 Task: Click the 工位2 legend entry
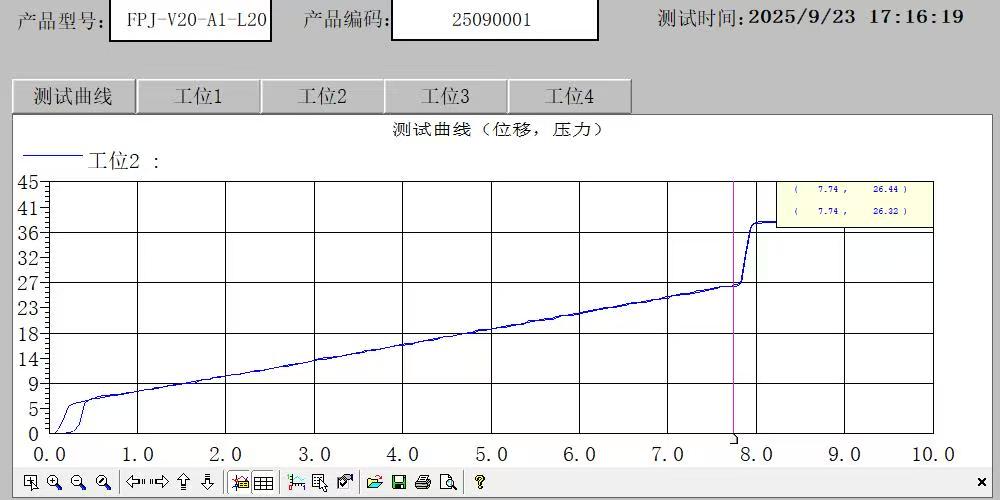click(90, 161)
